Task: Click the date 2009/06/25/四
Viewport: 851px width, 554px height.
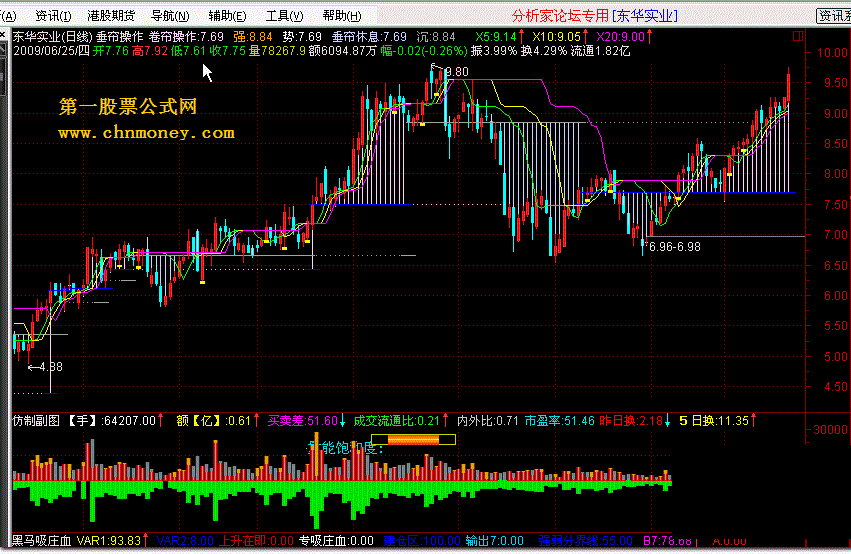Action: click(51, 51)
